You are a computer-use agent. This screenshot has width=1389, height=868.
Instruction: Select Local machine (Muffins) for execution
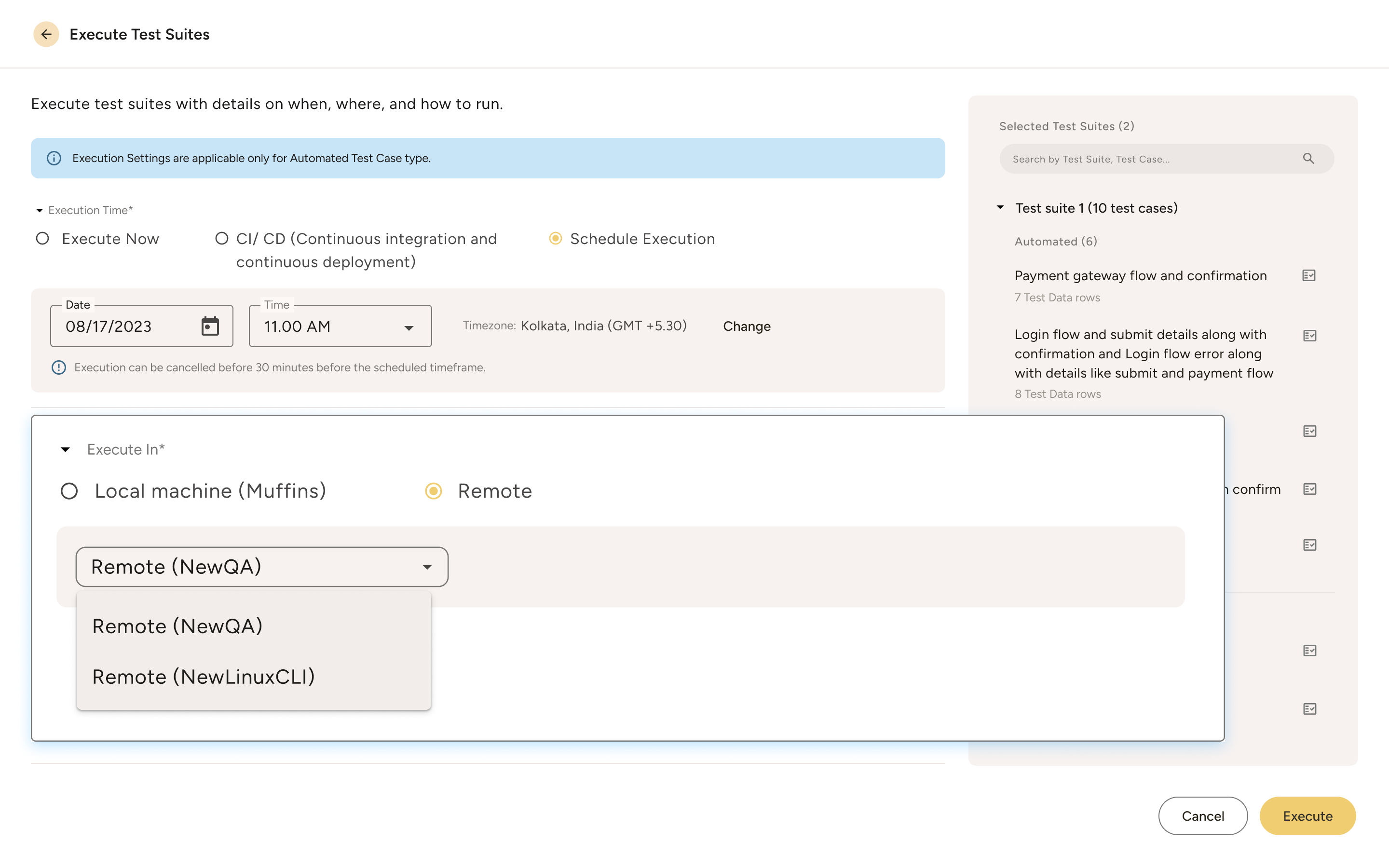tap(69, 491)
